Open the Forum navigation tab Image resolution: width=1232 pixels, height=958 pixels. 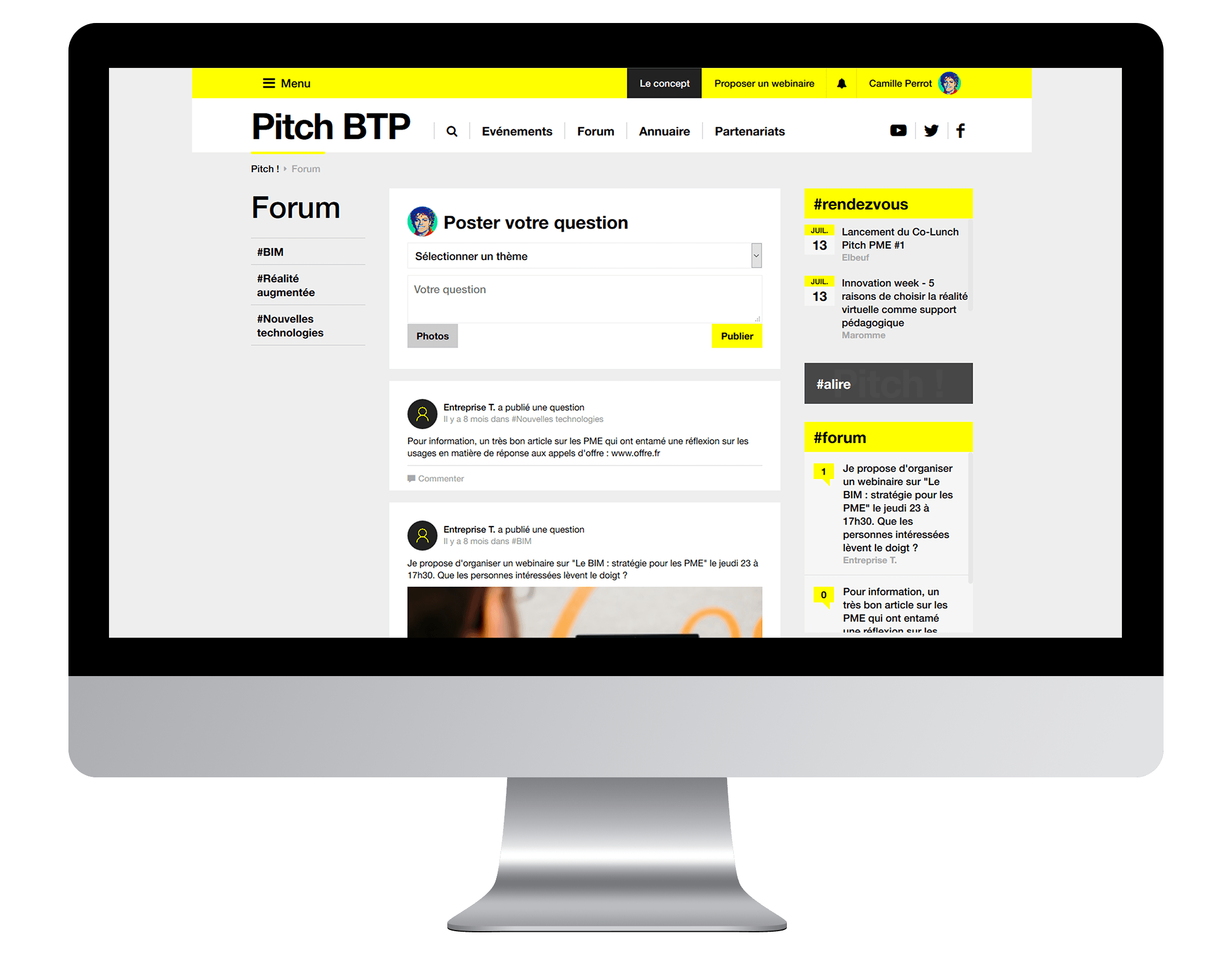click(x=597, y=131)
